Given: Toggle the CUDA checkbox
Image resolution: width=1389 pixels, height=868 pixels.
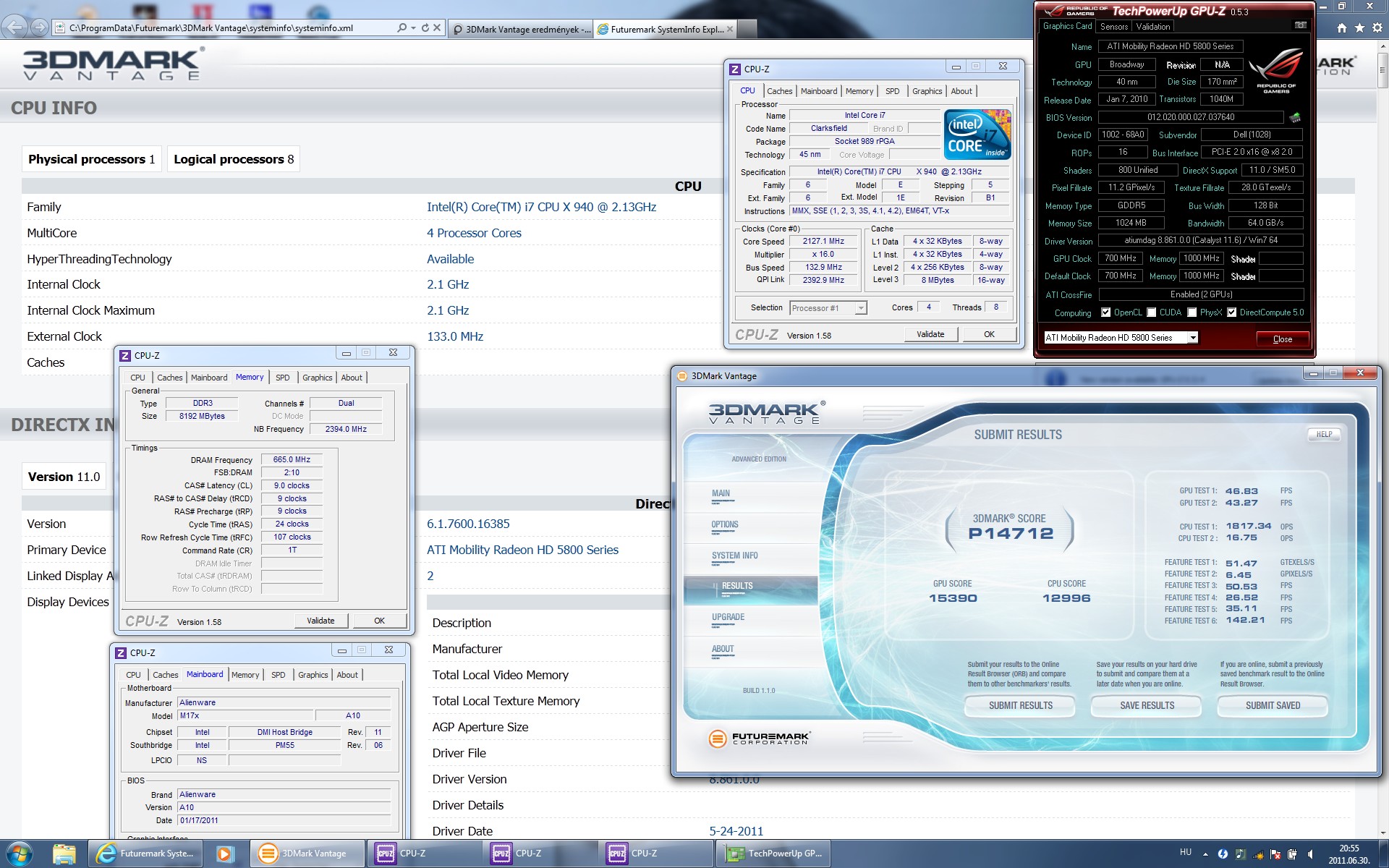Looking at the screenshot, I should click(1151, 312).
